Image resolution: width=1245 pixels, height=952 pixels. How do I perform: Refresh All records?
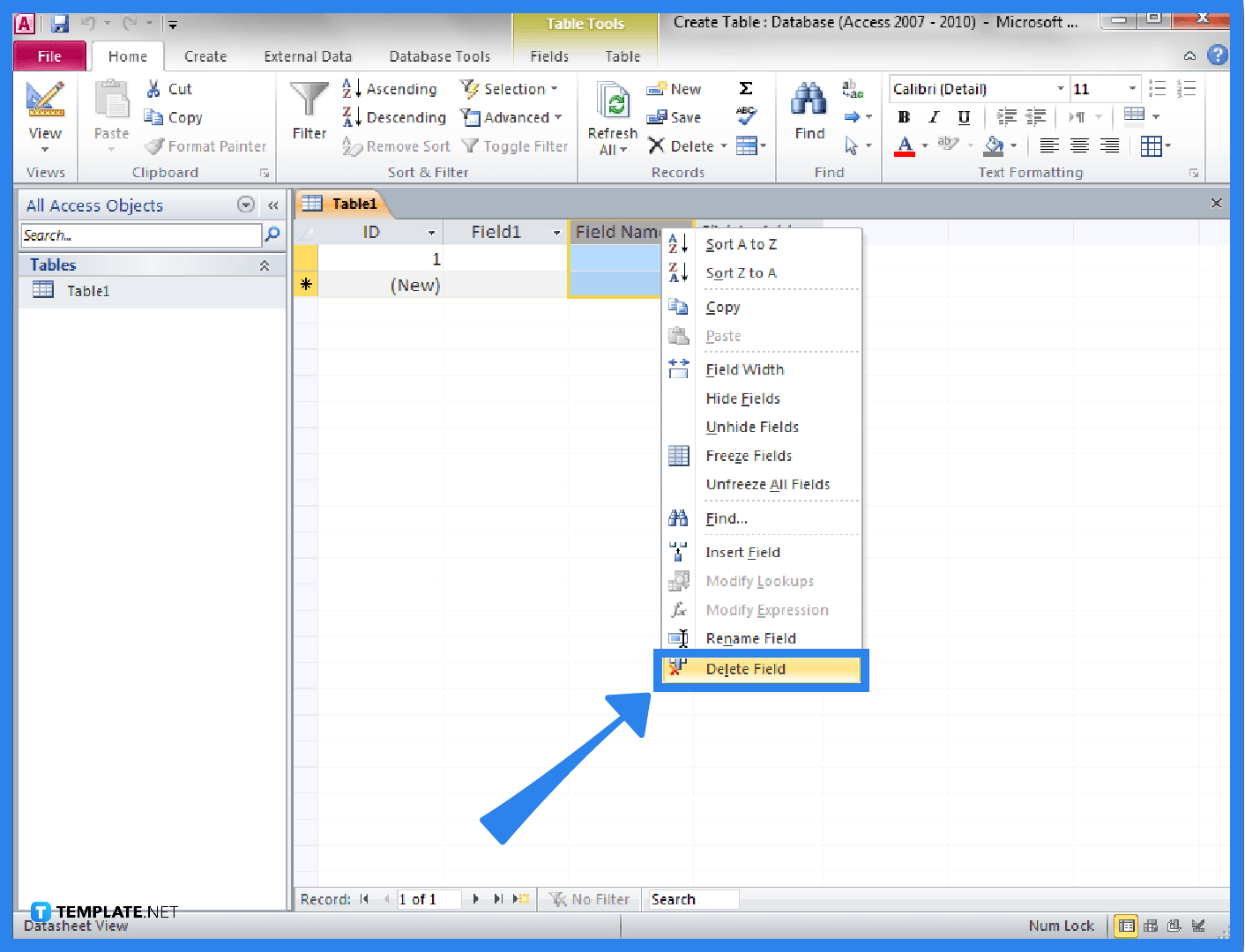pyautogui.click(x=611, y=115)
